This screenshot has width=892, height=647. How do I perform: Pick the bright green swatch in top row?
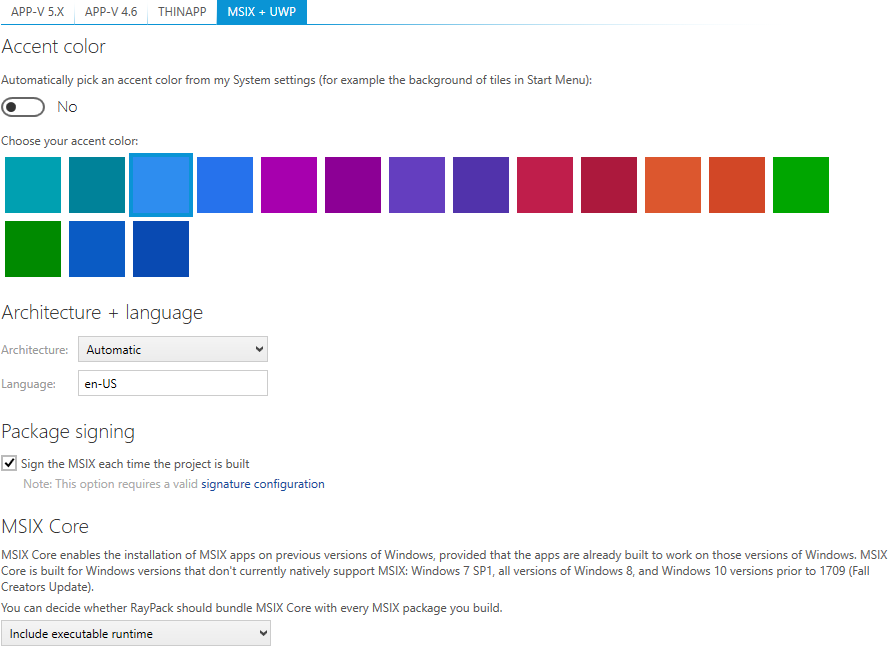801,185
